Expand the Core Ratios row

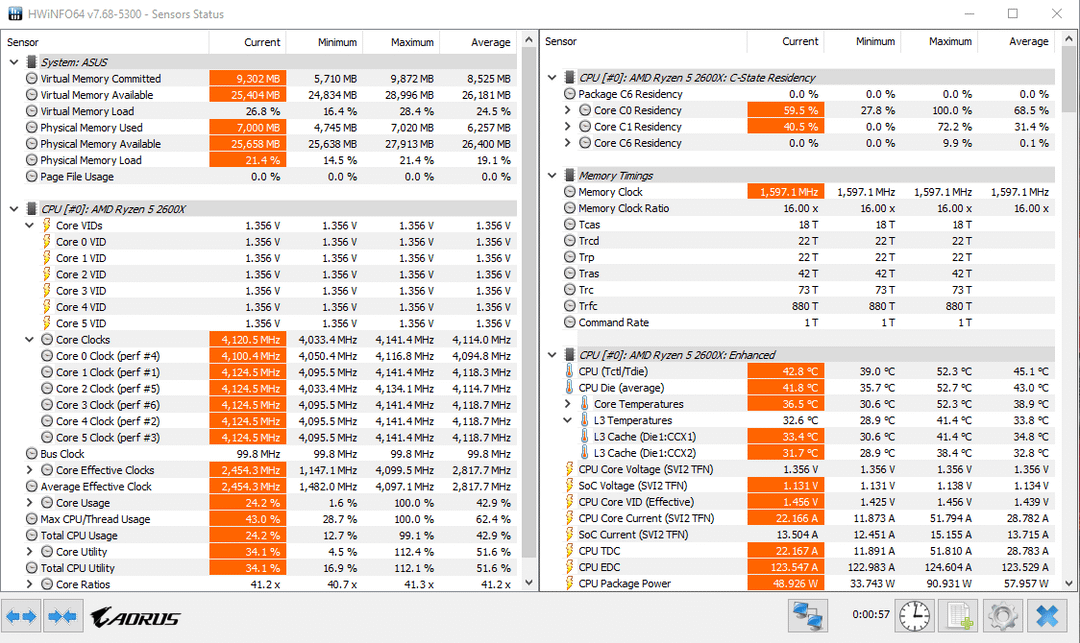[x=30, y=584]
